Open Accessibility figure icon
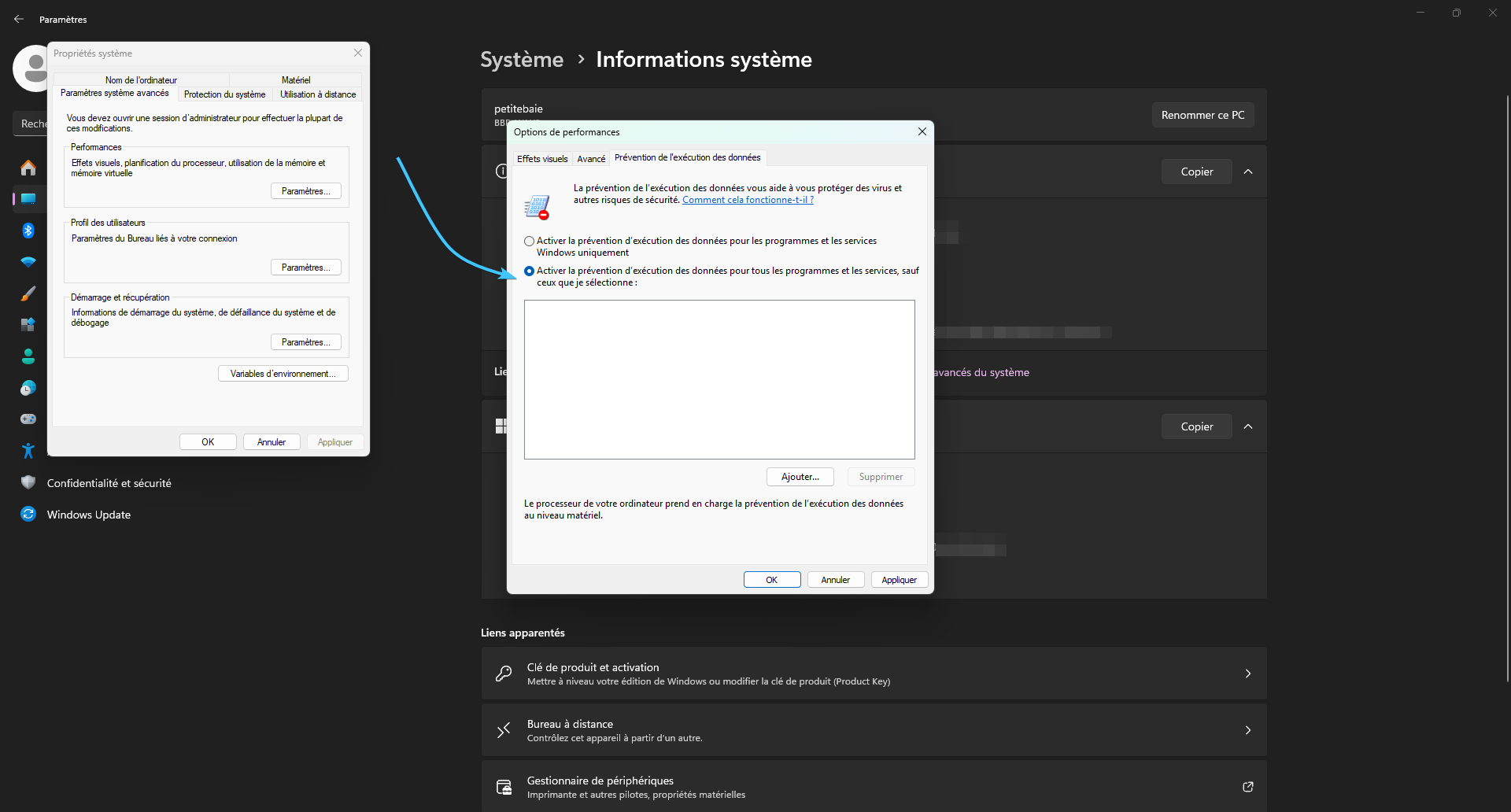1511x812 pixels. [28, 451]
